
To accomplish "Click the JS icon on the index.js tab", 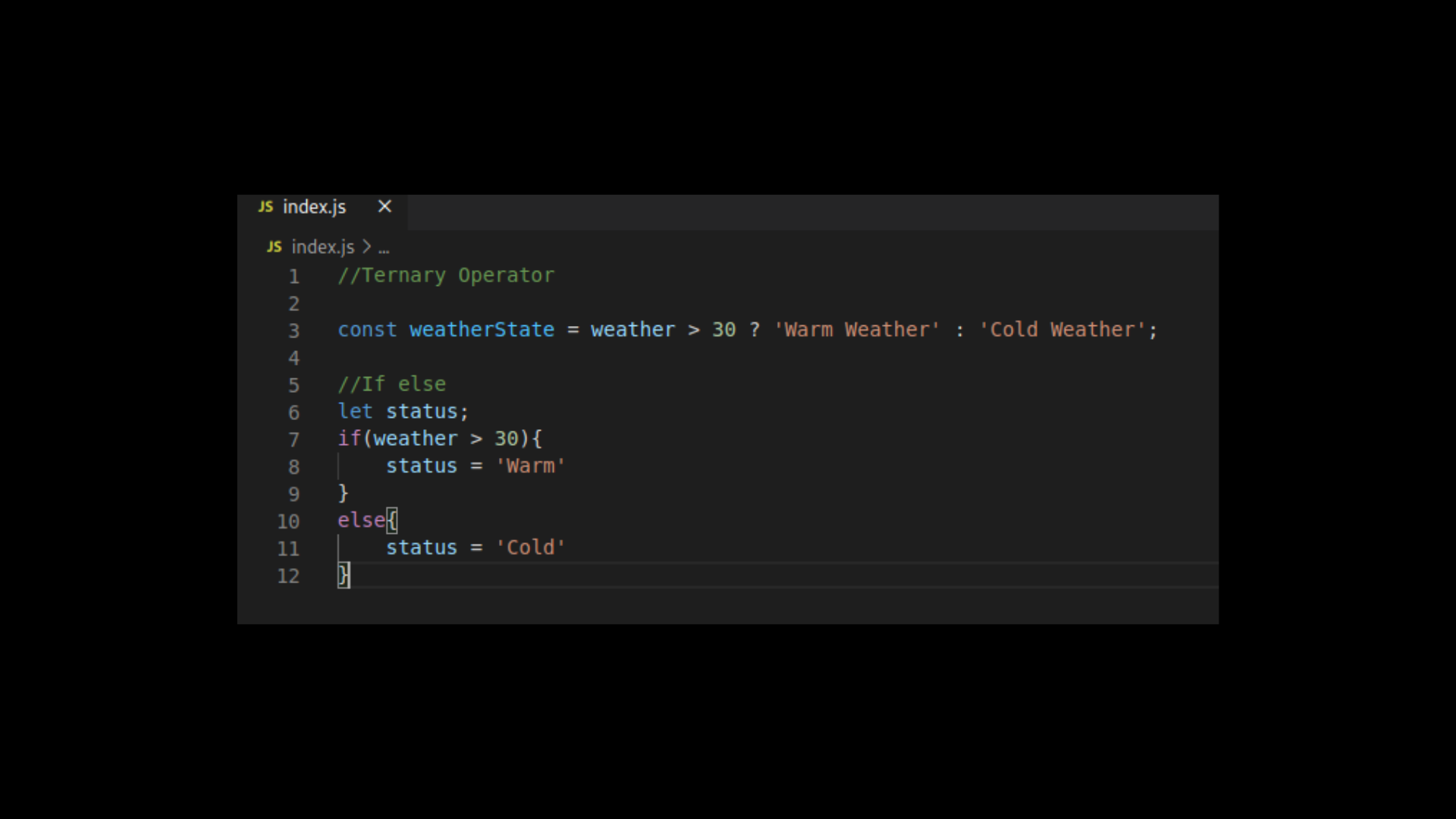I will (x=265, y=206).
